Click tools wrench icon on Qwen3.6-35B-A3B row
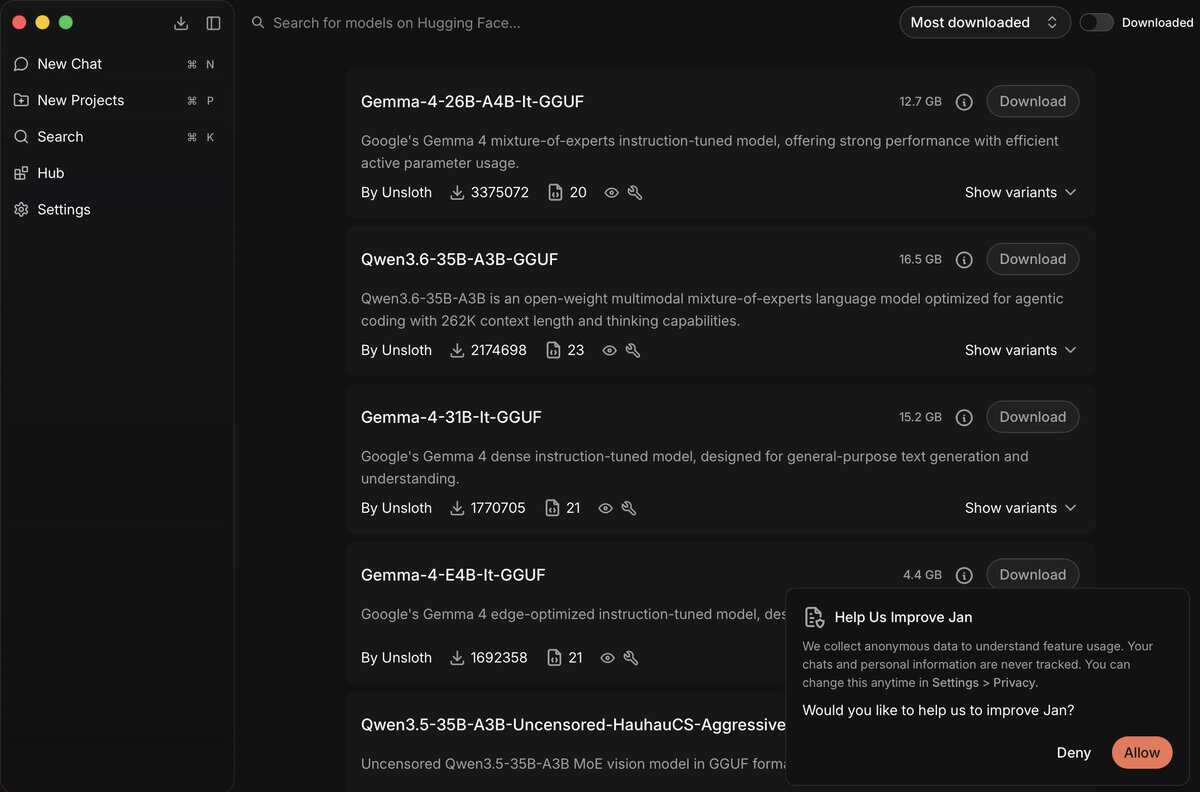The image size is (1200, 792). [632, 351]
